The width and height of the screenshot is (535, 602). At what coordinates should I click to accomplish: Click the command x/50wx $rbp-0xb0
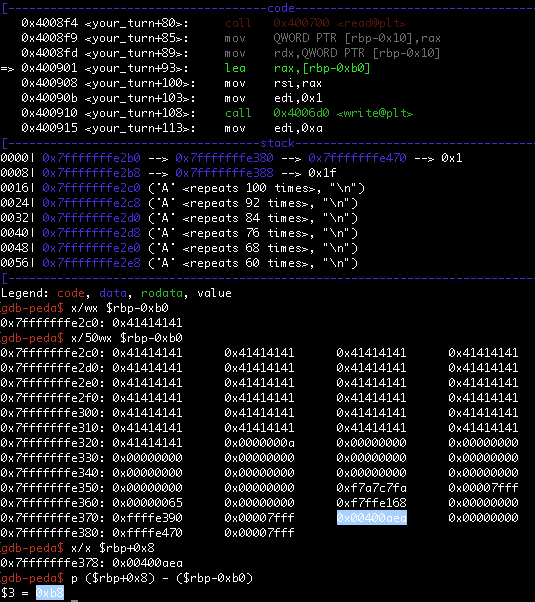click(x=126, y=338)
